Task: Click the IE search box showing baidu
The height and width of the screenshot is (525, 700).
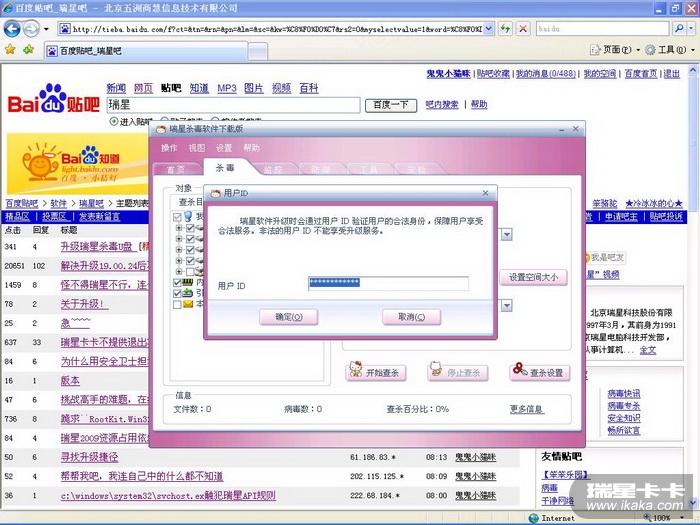Action: [x=603, y=29]
